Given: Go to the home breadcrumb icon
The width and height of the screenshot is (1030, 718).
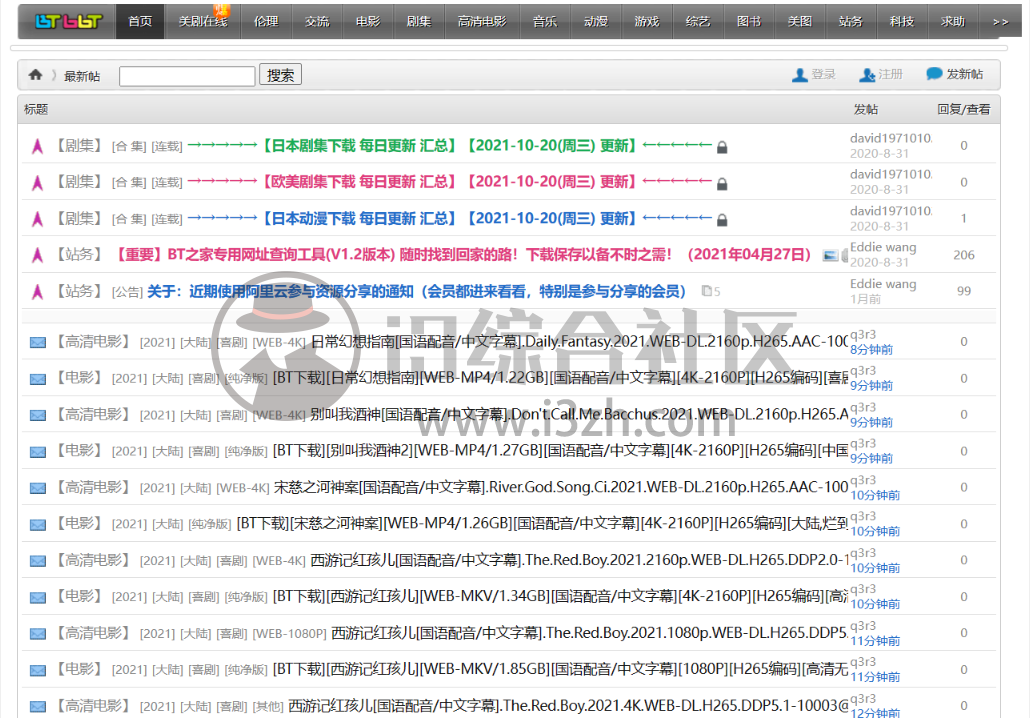Looking at the screenshot, I should pos(35,75).
